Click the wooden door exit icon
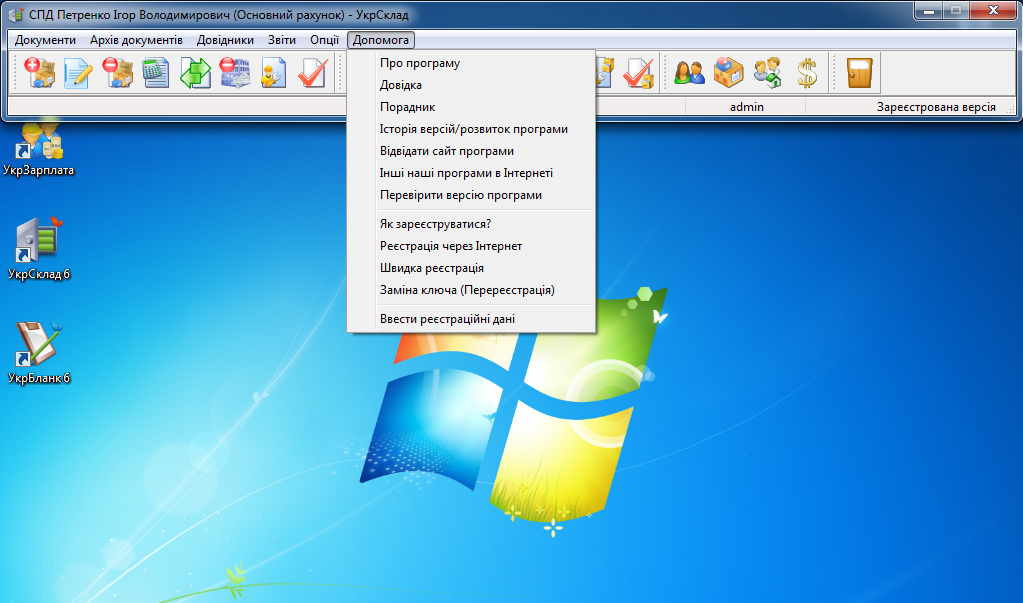 coord(859,73)
